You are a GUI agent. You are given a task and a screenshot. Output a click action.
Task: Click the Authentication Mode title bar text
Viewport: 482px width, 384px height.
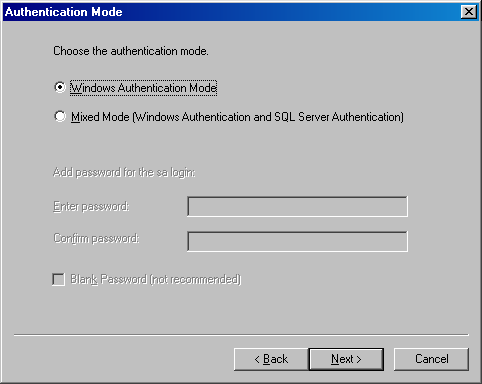pos(64,12)
